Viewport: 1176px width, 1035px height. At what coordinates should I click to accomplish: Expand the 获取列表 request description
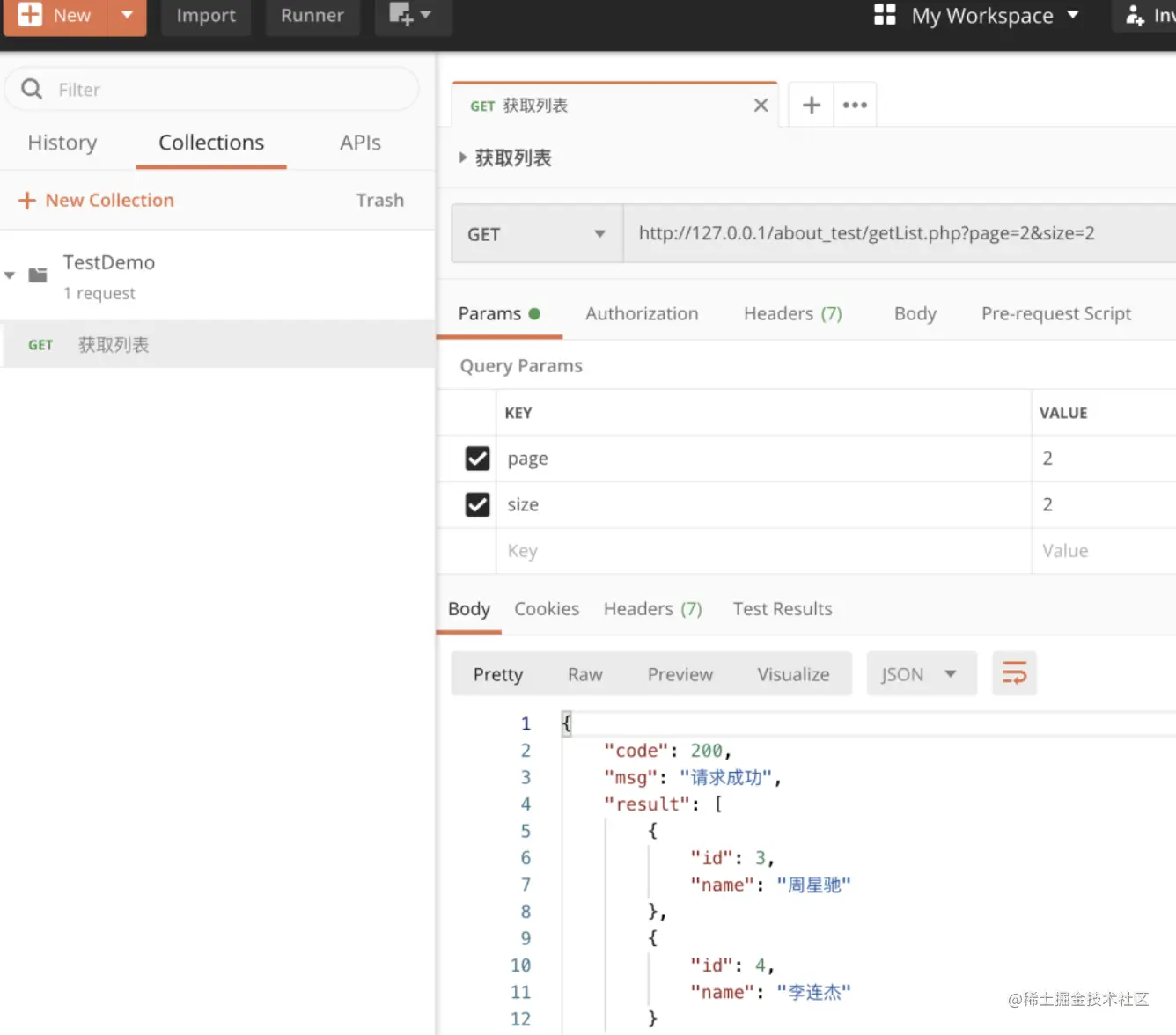pos(463,158)
